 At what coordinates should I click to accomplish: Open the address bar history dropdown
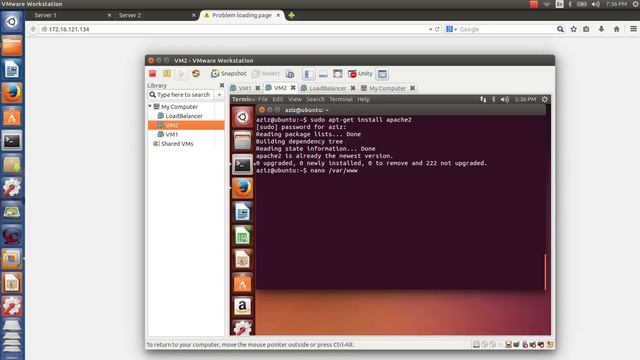point(430,29)
